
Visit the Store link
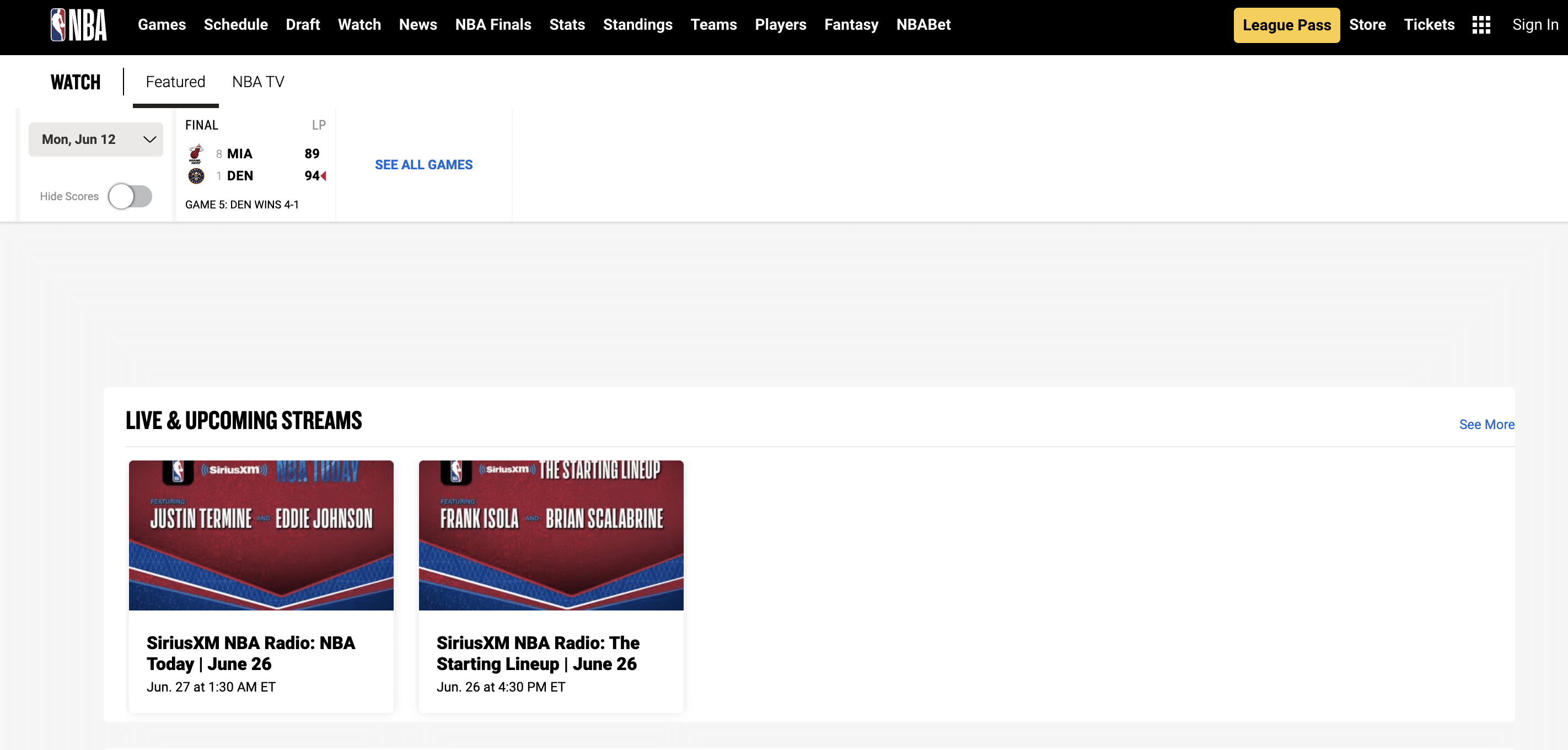tap(1367, 25)
